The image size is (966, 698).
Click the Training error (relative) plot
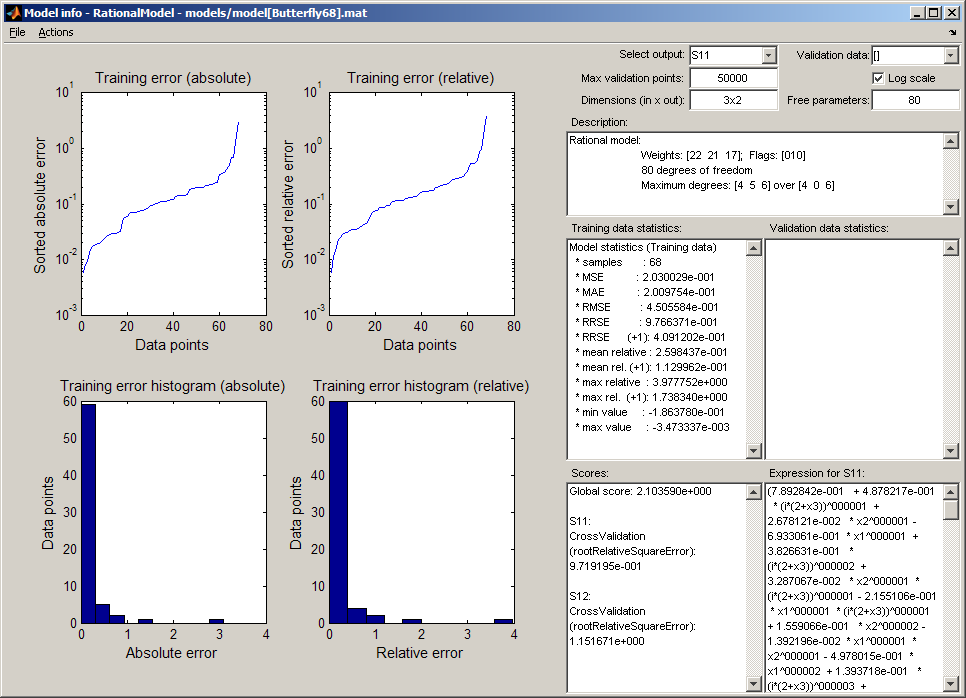pos(421,203)
